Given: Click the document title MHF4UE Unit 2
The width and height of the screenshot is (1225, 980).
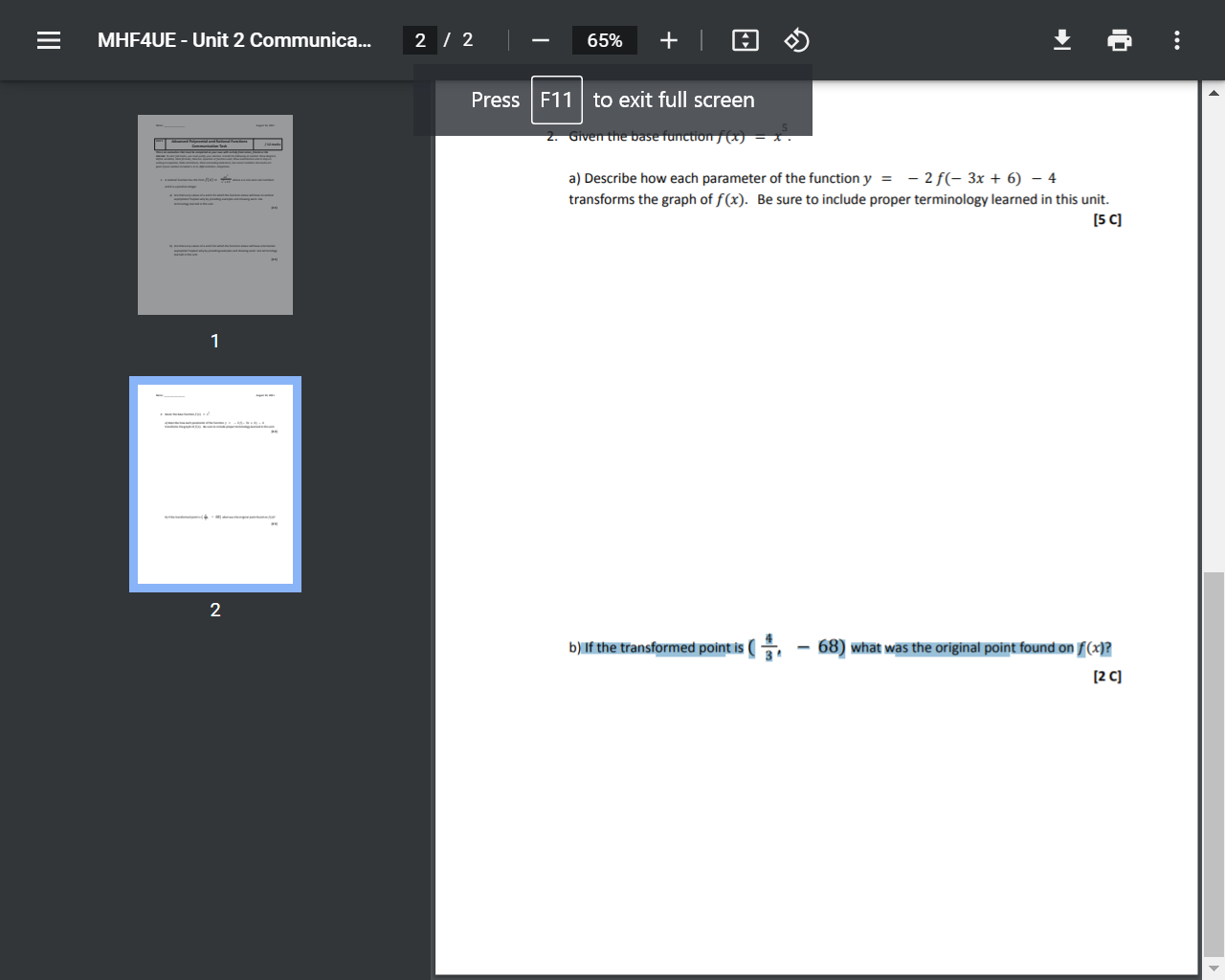Looking at the screenshot, I should [x=234, y=40].
